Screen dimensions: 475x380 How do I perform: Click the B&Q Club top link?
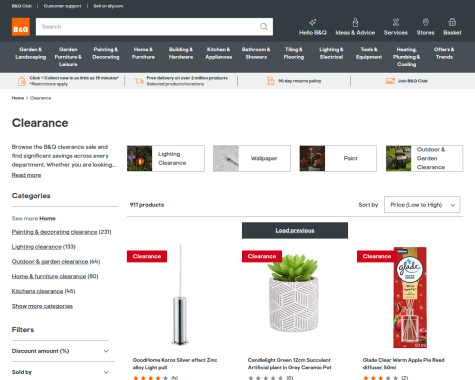(x=22, y=6)
